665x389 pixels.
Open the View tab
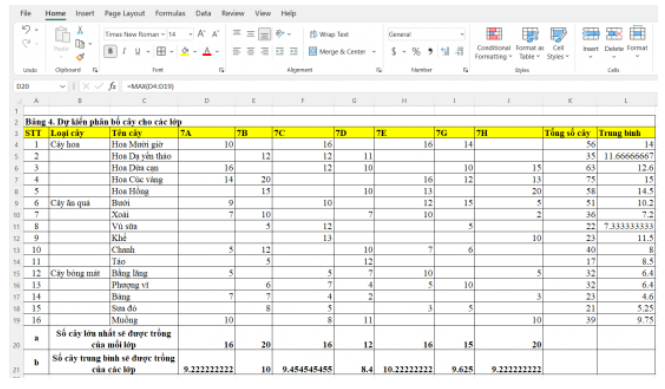coord(263,13)
